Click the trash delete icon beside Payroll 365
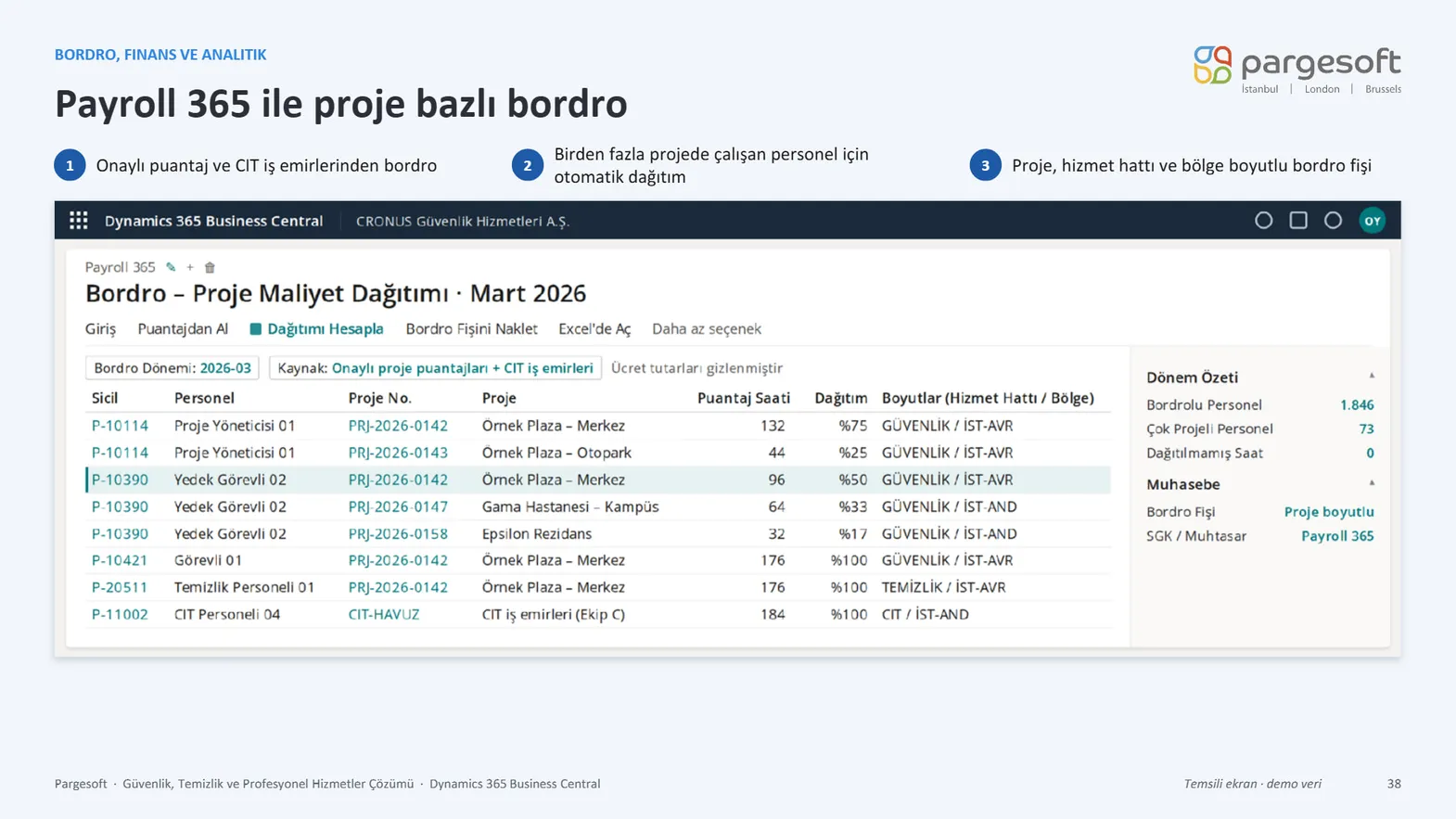1456x819 pixels. coord(210,267)
